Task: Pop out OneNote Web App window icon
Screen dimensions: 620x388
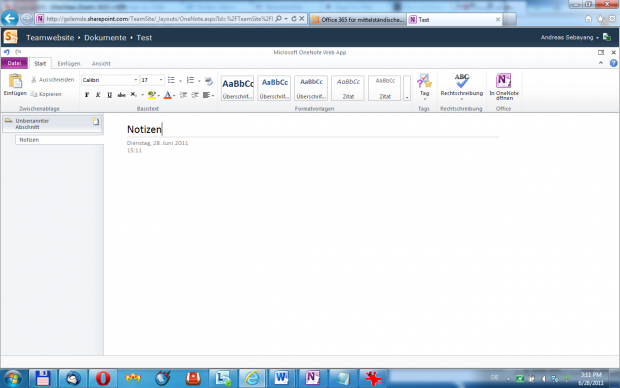Action: [x=601, y=52]
